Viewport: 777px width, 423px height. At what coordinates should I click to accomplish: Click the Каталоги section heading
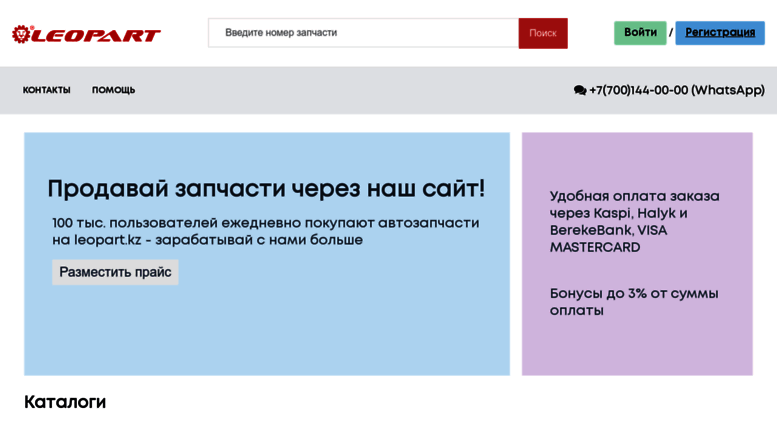pyautogui.click(x=65, y=402)
